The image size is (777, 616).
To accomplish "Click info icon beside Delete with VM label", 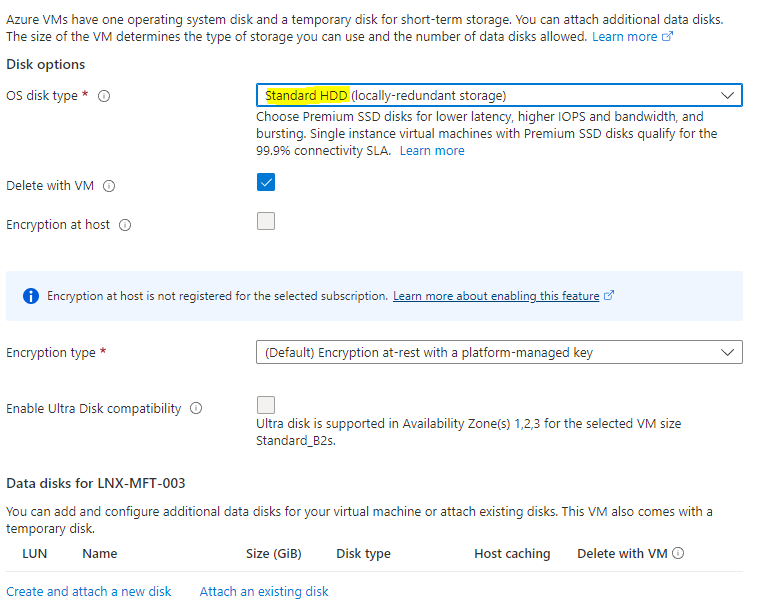I will click(x=109, y=187).
